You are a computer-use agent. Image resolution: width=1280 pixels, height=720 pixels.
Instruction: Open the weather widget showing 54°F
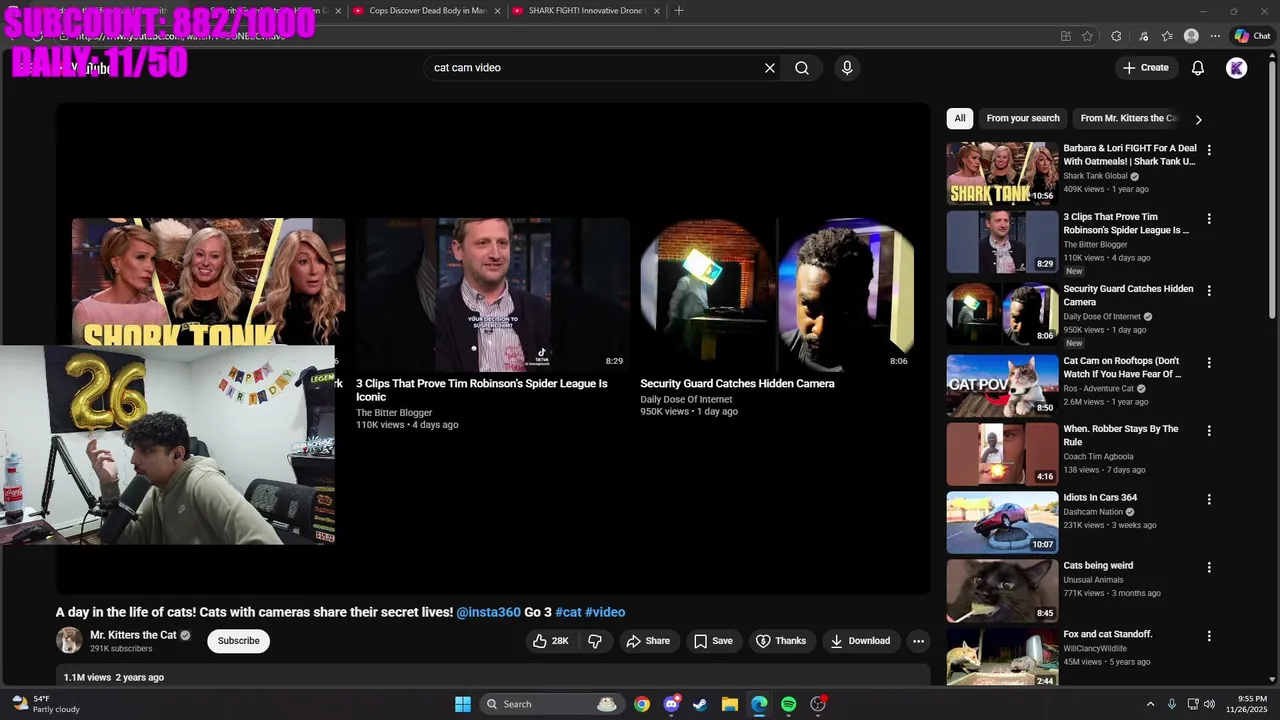(45, 704)
